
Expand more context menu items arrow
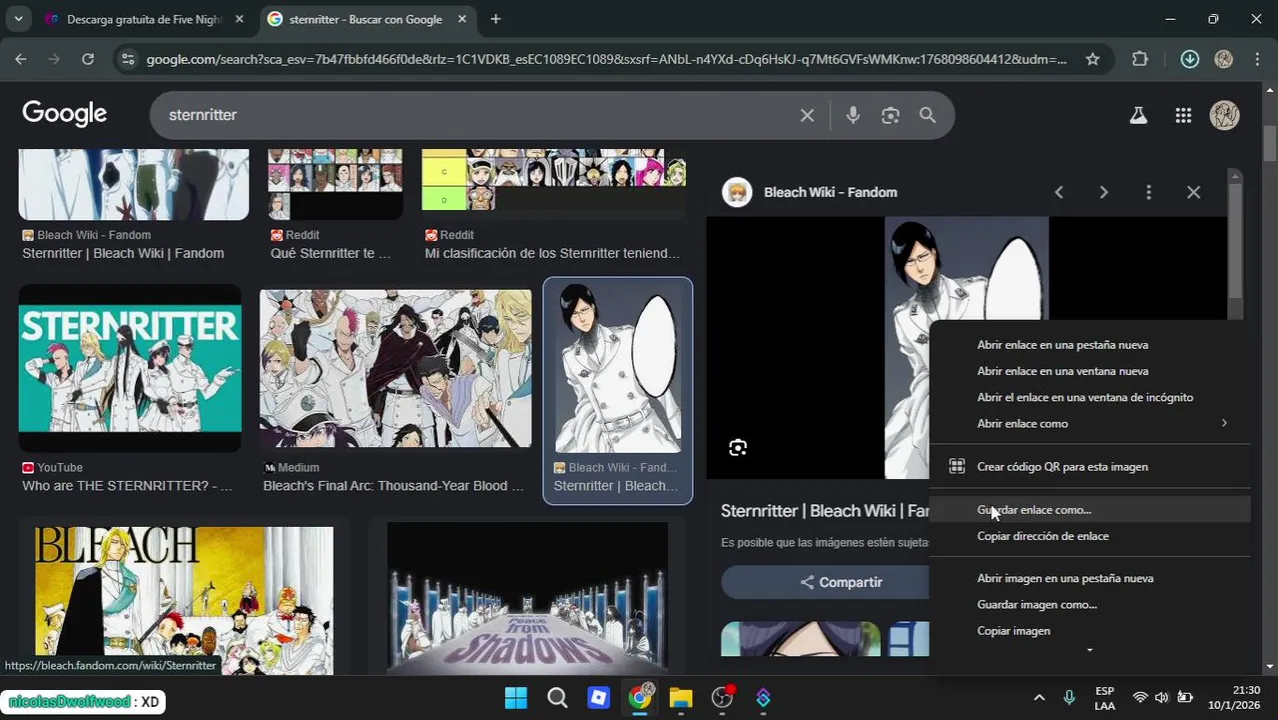1090,651
